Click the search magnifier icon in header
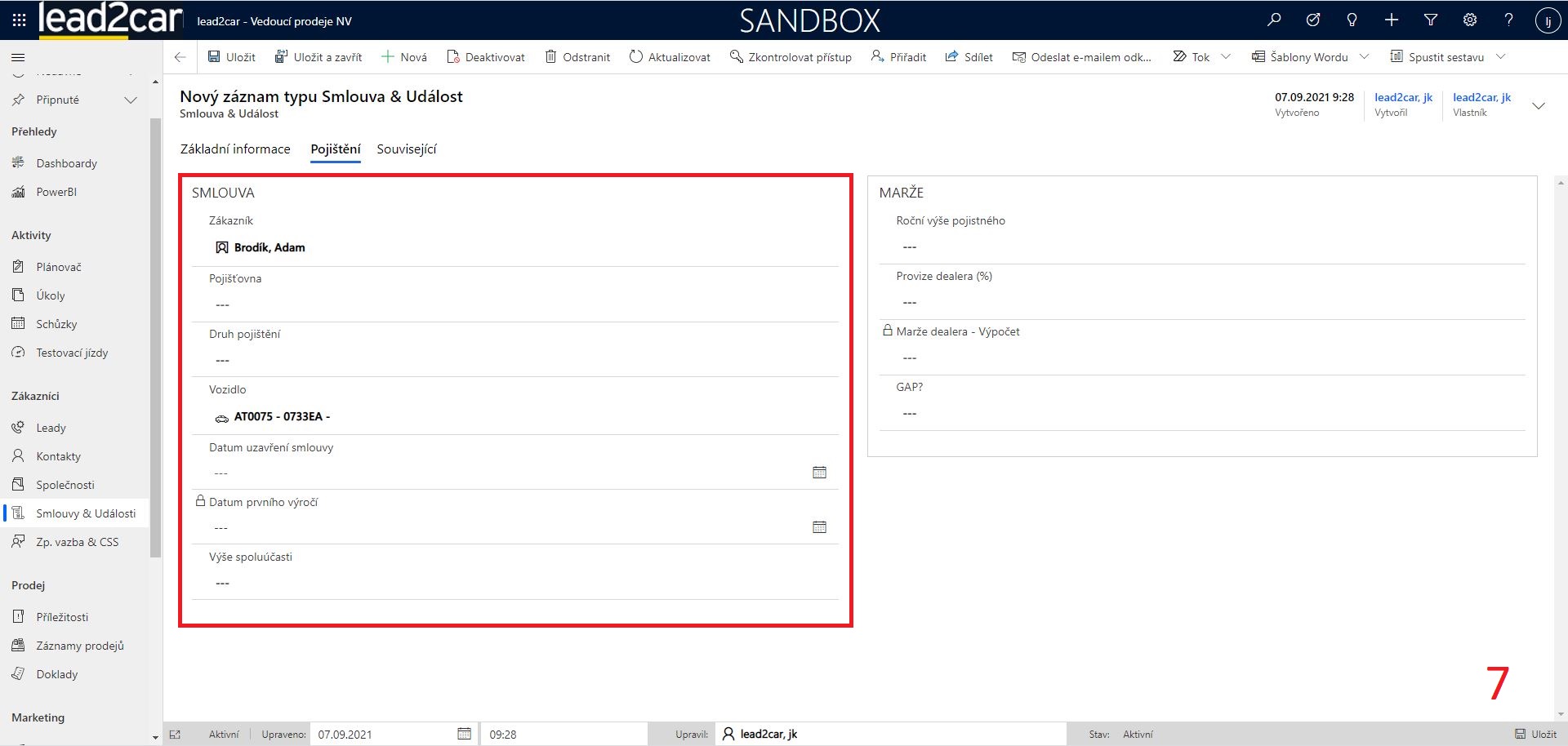 click(1274, 20)
